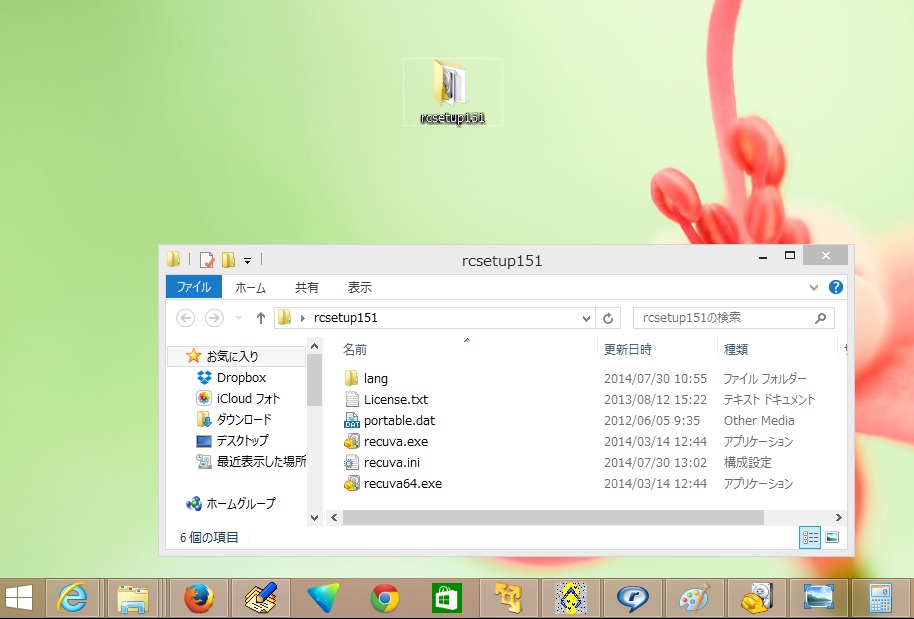Screen dimensions: 914x619
Task: Switch to details view layout
Action: 811,537
